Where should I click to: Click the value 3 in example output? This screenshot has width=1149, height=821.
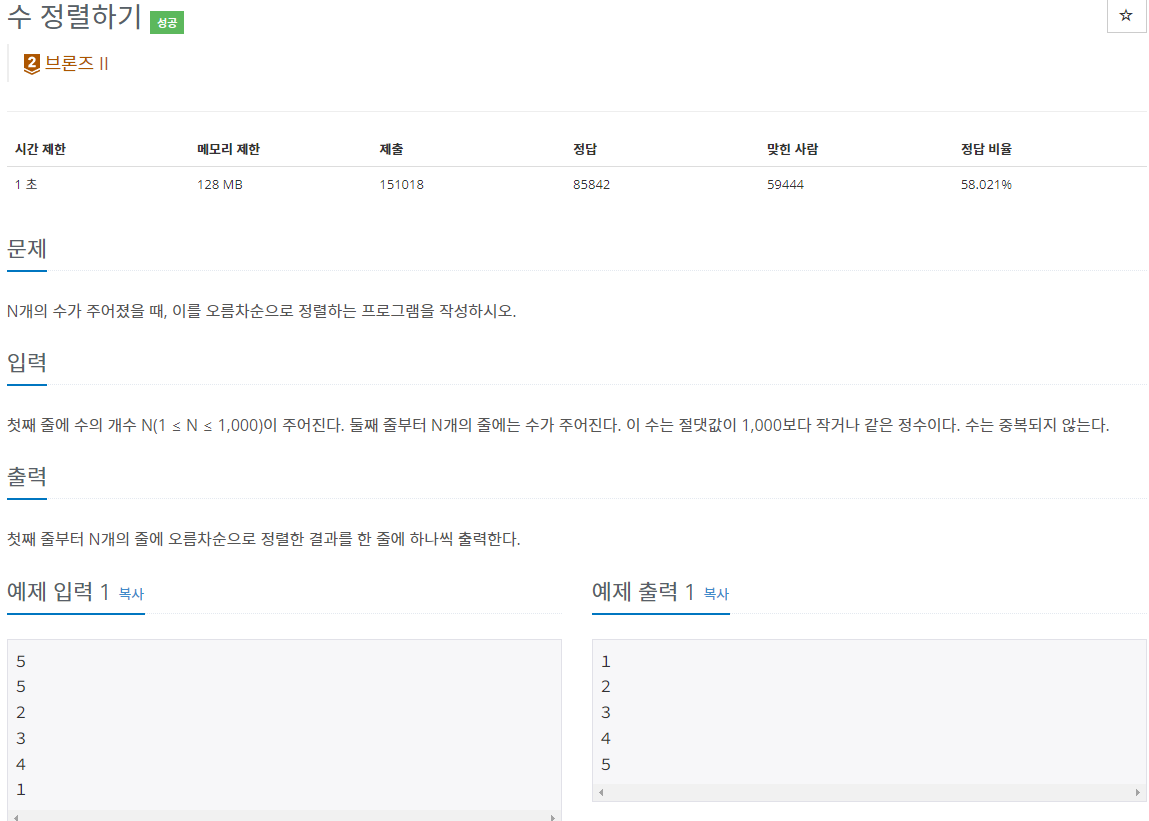point(605,713)
